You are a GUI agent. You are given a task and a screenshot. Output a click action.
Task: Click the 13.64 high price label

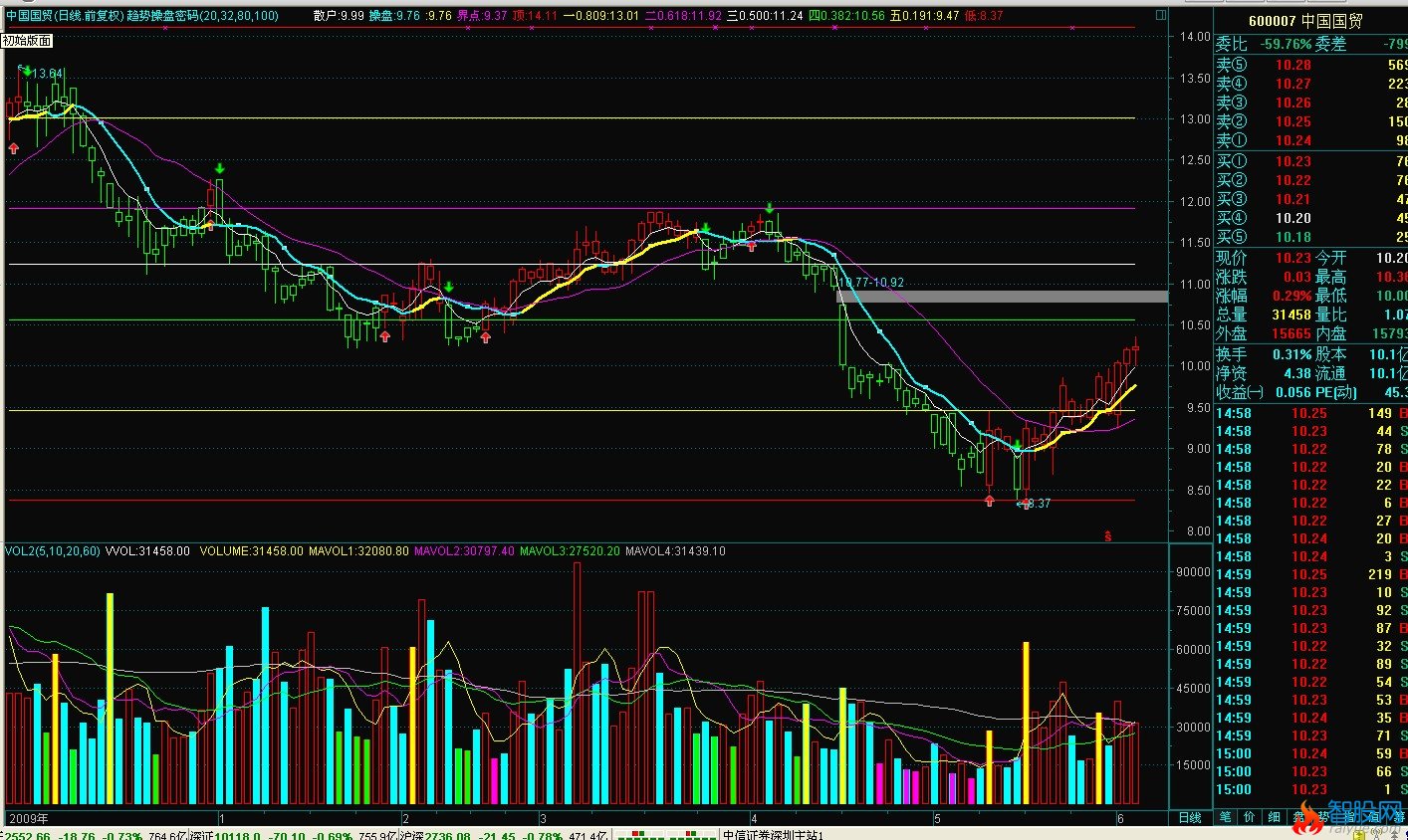(x=48, y=74)
